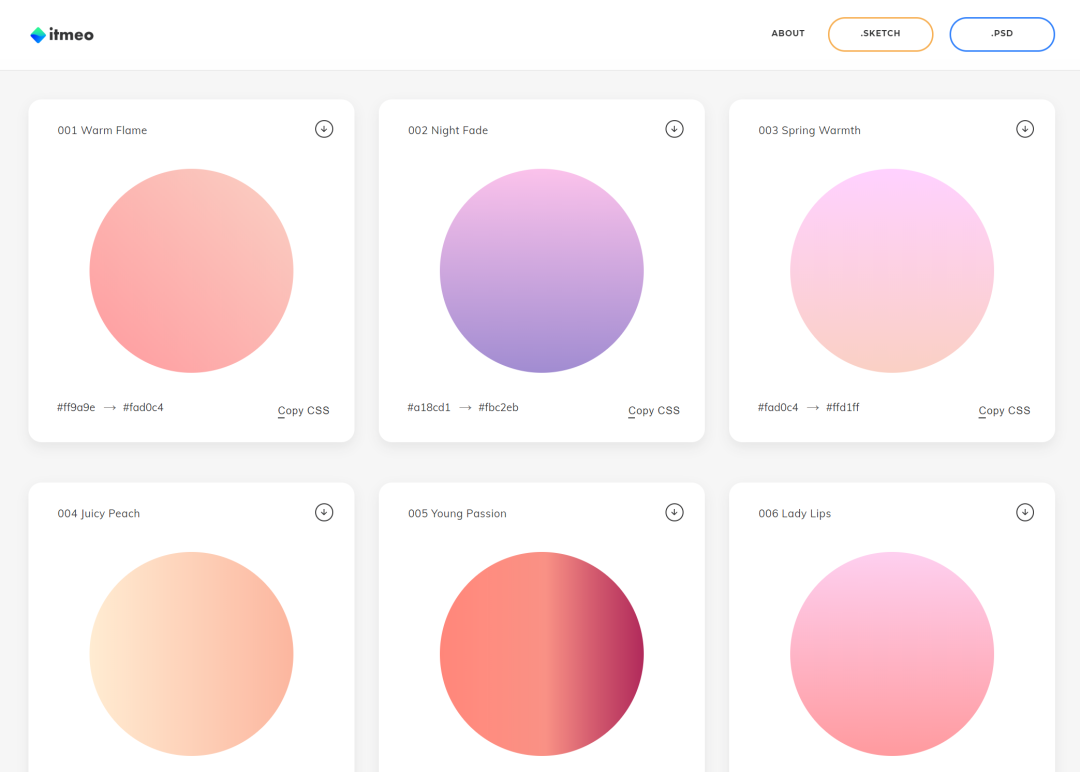Select the Night Fade gradient circle
The height and width of the screenshot is (772, 1080).
(542, 271)
